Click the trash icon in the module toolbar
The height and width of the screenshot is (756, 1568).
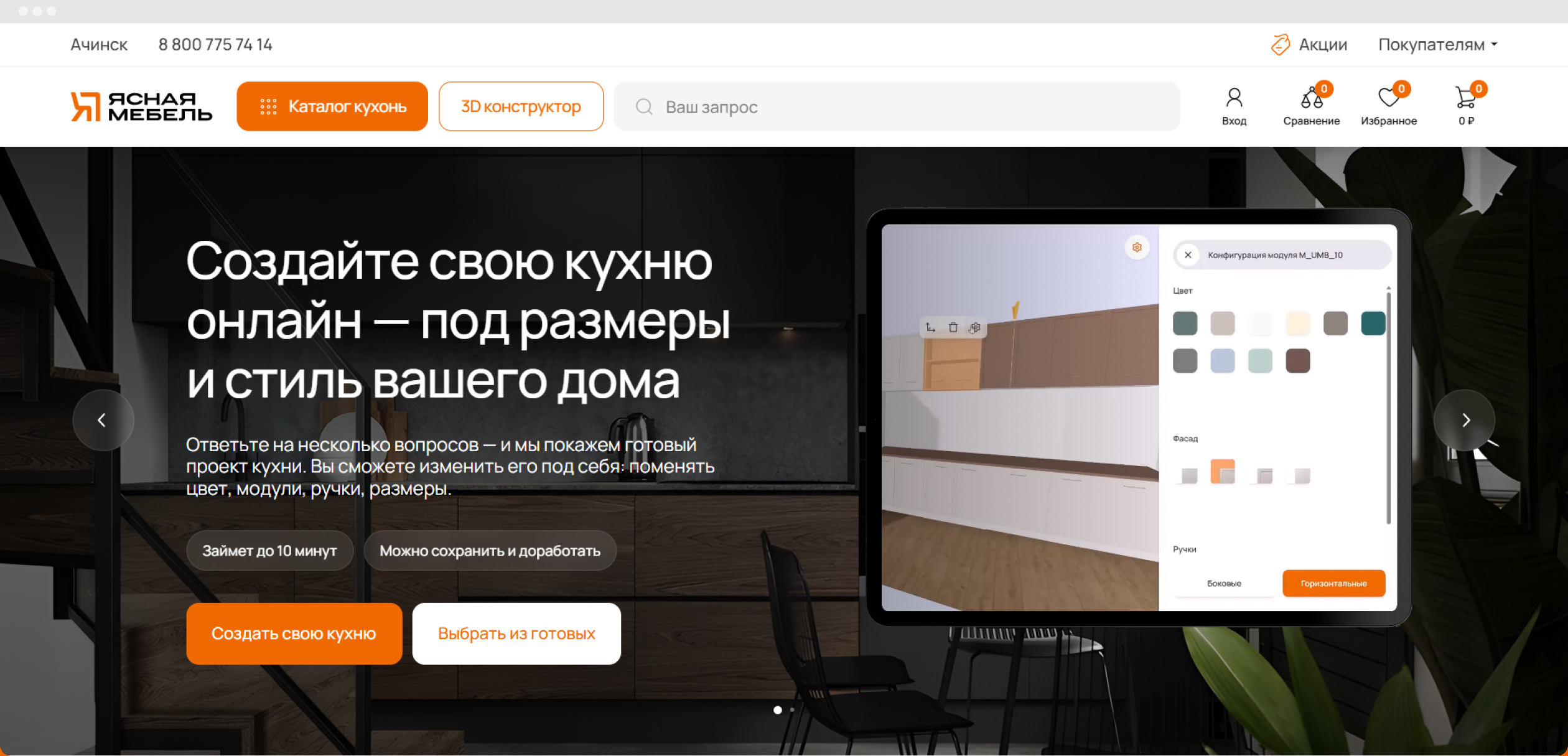pos(953,327)
